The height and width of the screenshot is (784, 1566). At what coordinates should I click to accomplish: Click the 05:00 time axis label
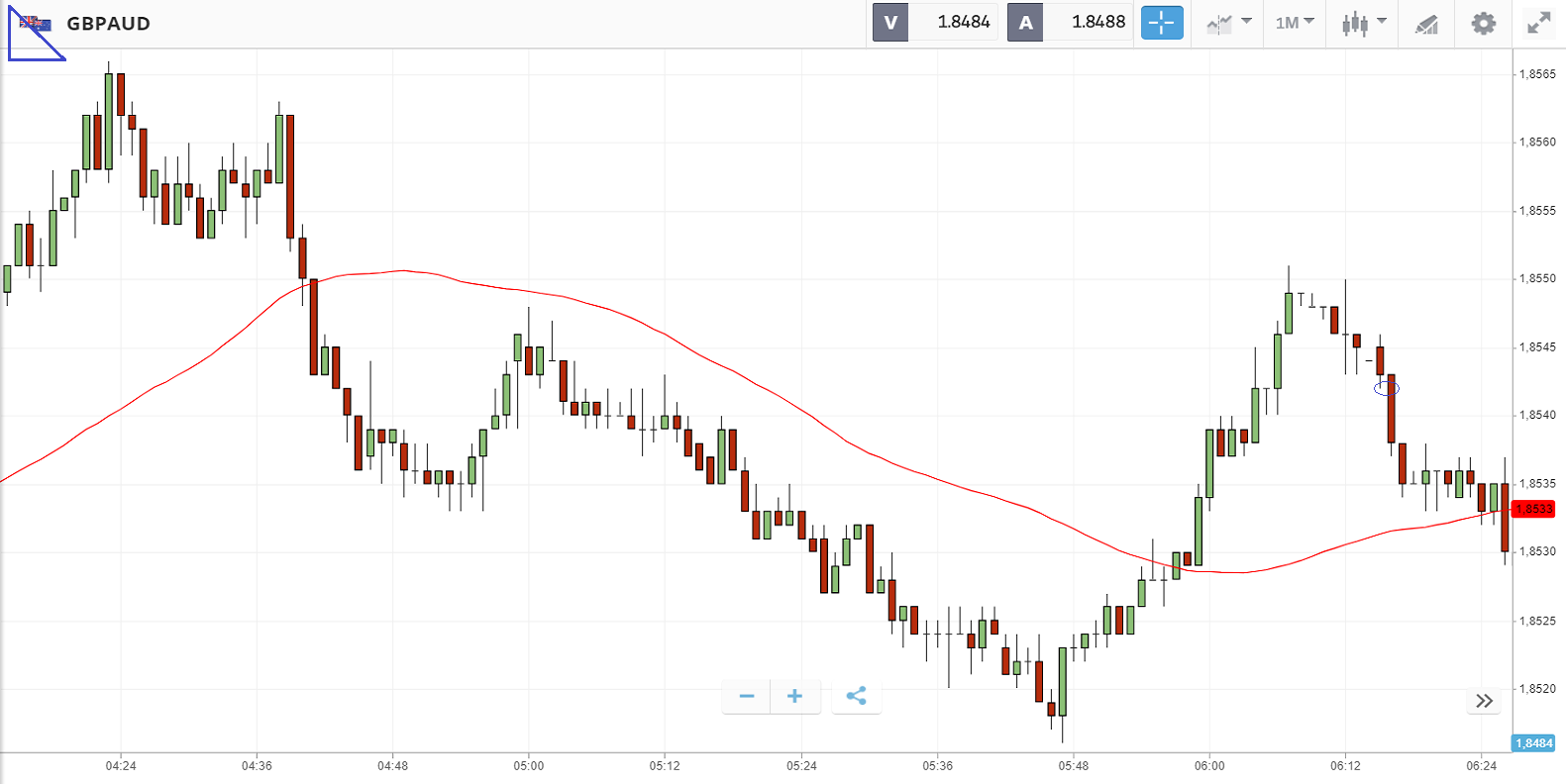pos(529,766)
